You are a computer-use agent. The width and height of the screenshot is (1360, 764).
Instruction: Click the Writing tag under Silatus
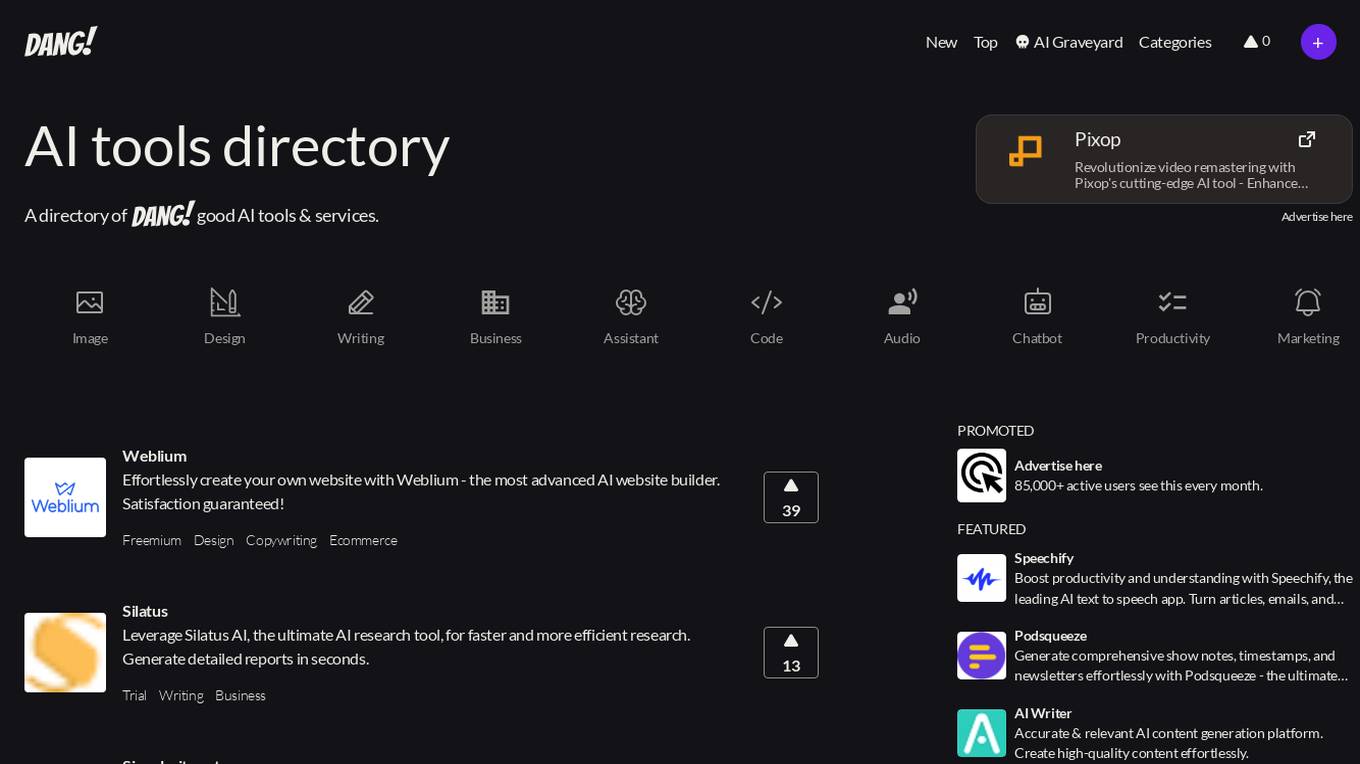tap(181, 695)
